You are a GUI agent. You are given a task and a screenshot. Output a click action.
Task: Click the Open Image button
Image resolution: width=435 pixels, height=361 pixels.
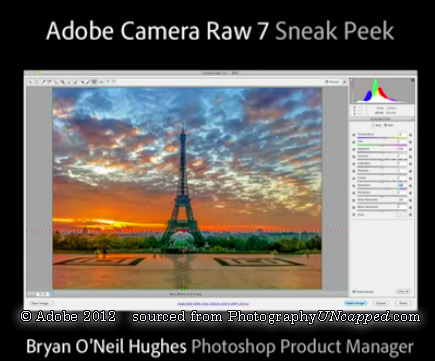tap(355, 303)
